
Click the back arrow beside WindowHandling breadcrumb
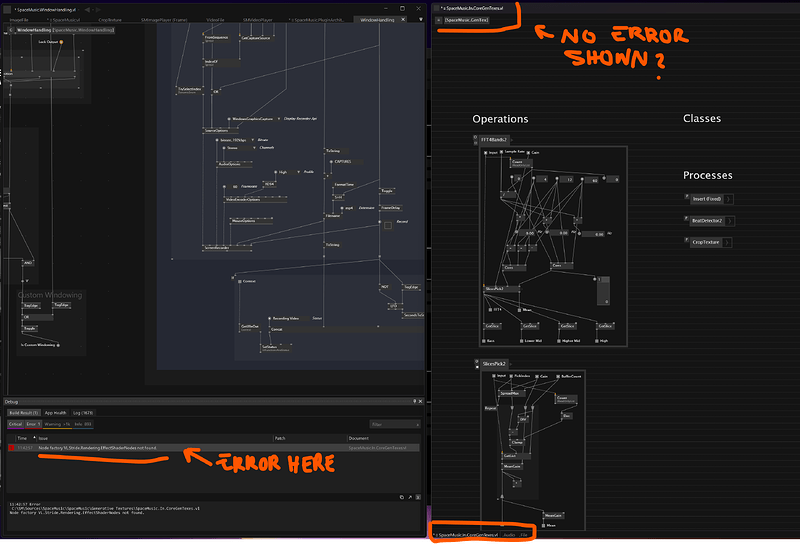pos(9,30)
